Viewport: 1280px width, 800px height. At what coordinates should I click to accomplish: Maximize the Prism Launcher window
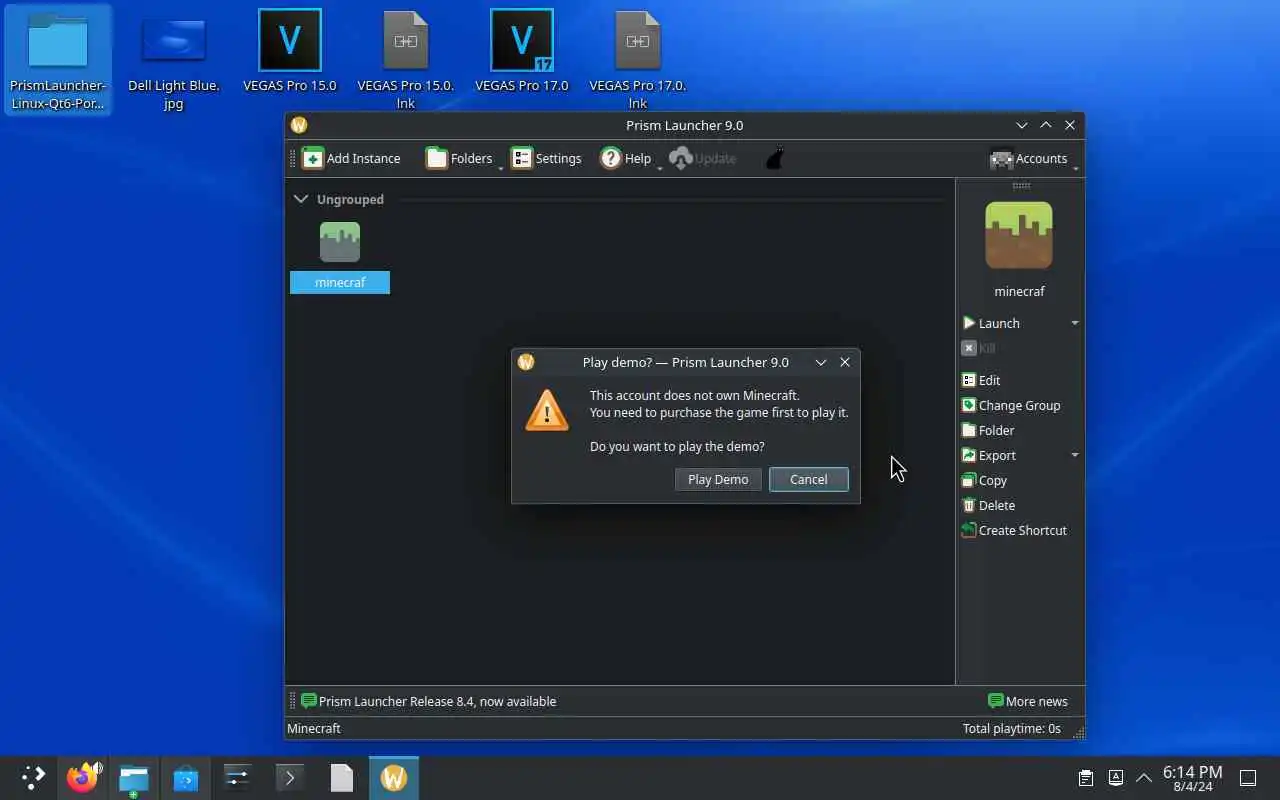tap(1045, 125)
